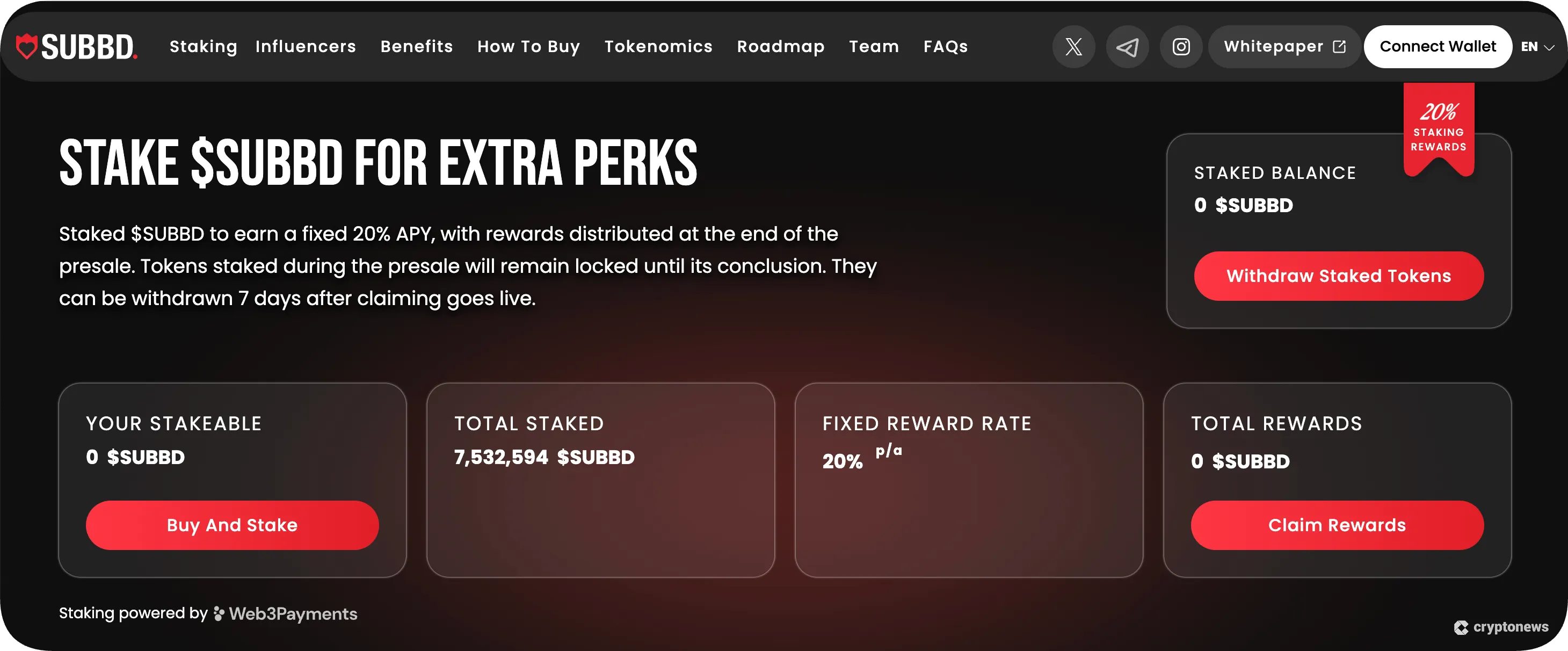Click the cryptonews watermark logo

tap(1500, 627)
